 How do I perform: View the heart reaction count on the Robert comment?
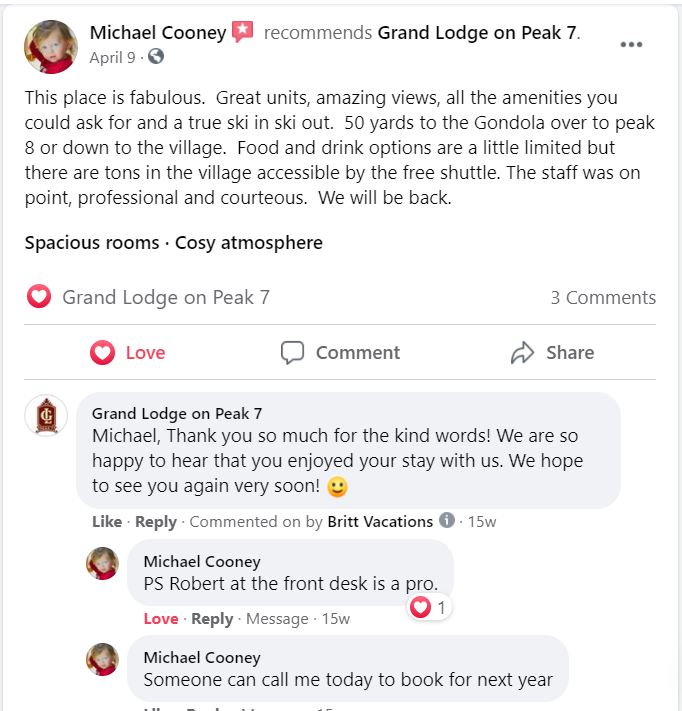point(428,608)
